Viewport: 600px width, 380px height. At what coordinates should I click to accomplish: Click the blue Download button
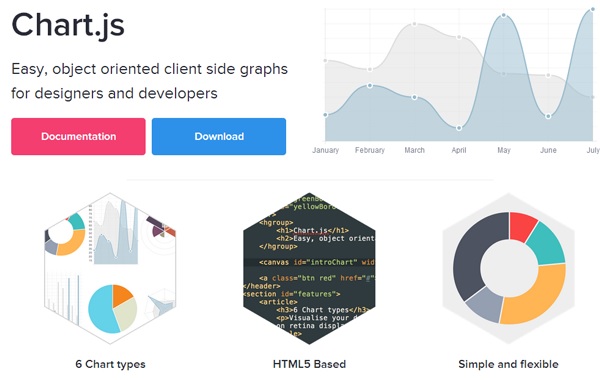(x=219, y=137)
